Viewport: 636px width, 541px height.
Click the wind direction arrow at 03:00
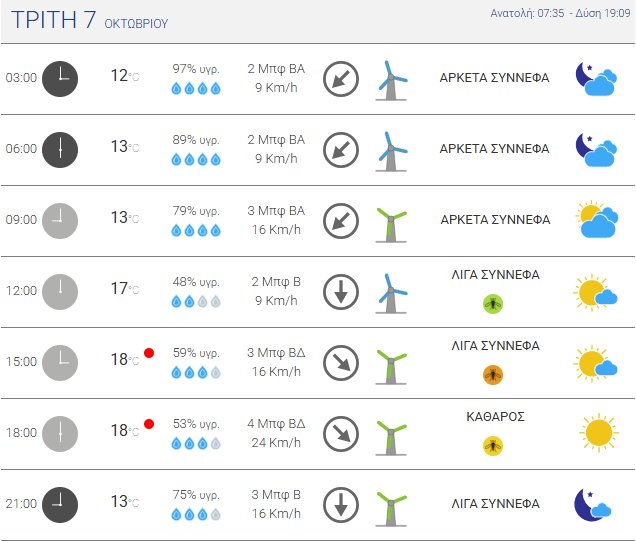tap(341, 78)
